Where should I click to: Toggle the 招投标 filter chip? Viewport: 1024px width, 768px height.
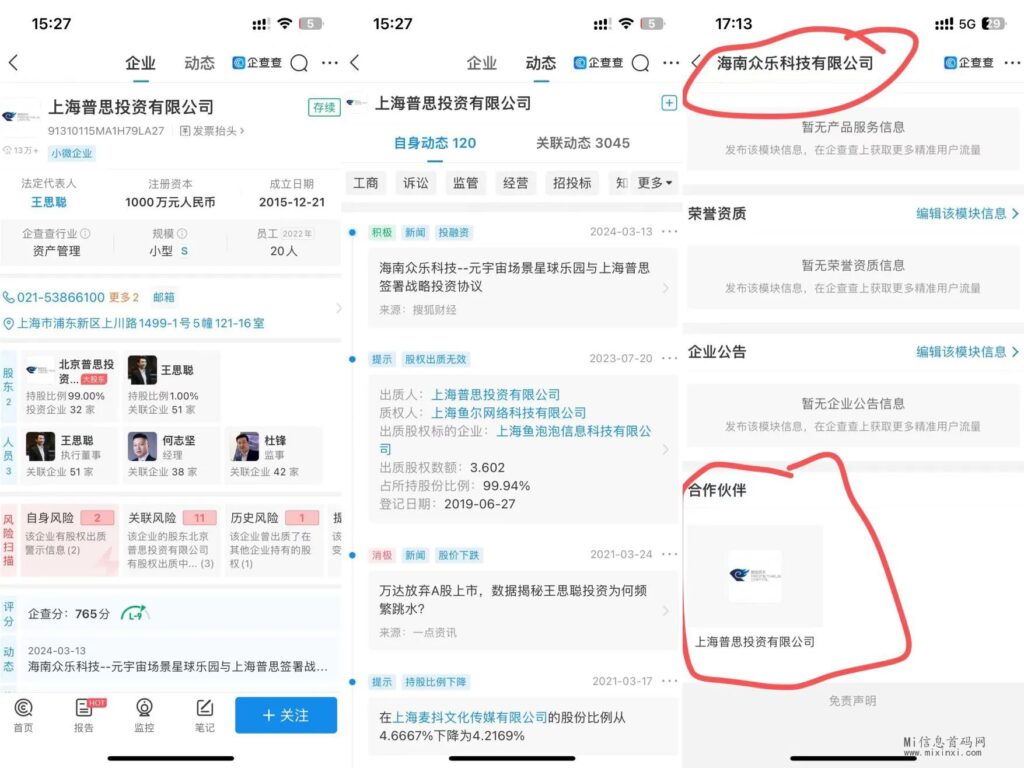pos(572,183)
